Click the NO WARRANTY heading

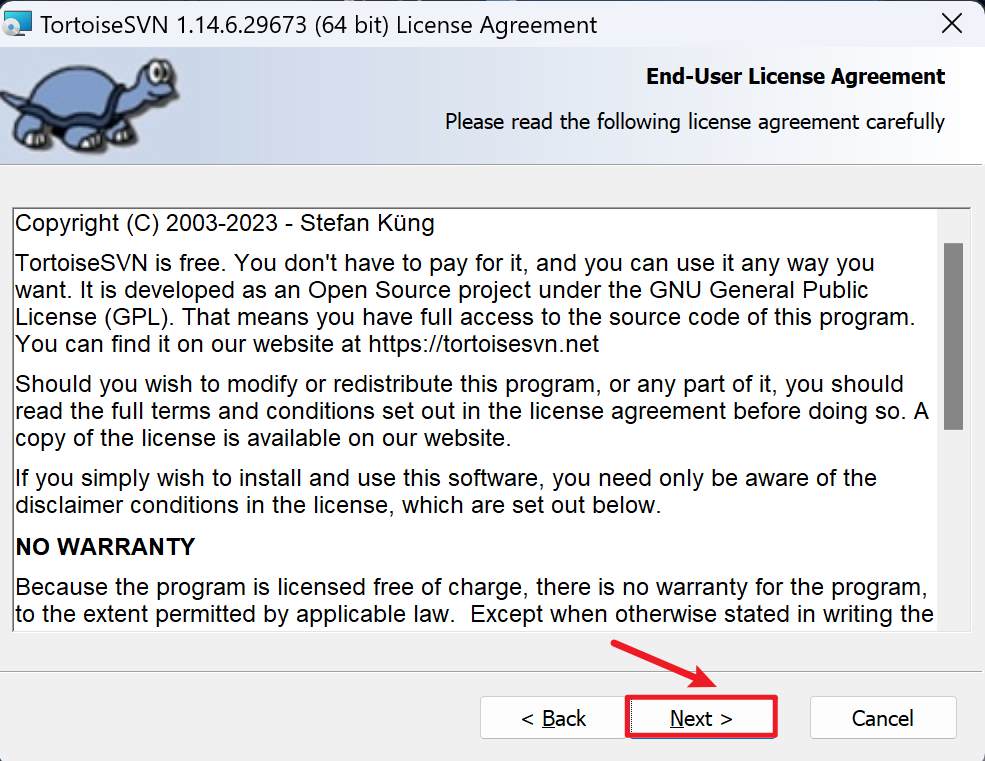(105, 547)
